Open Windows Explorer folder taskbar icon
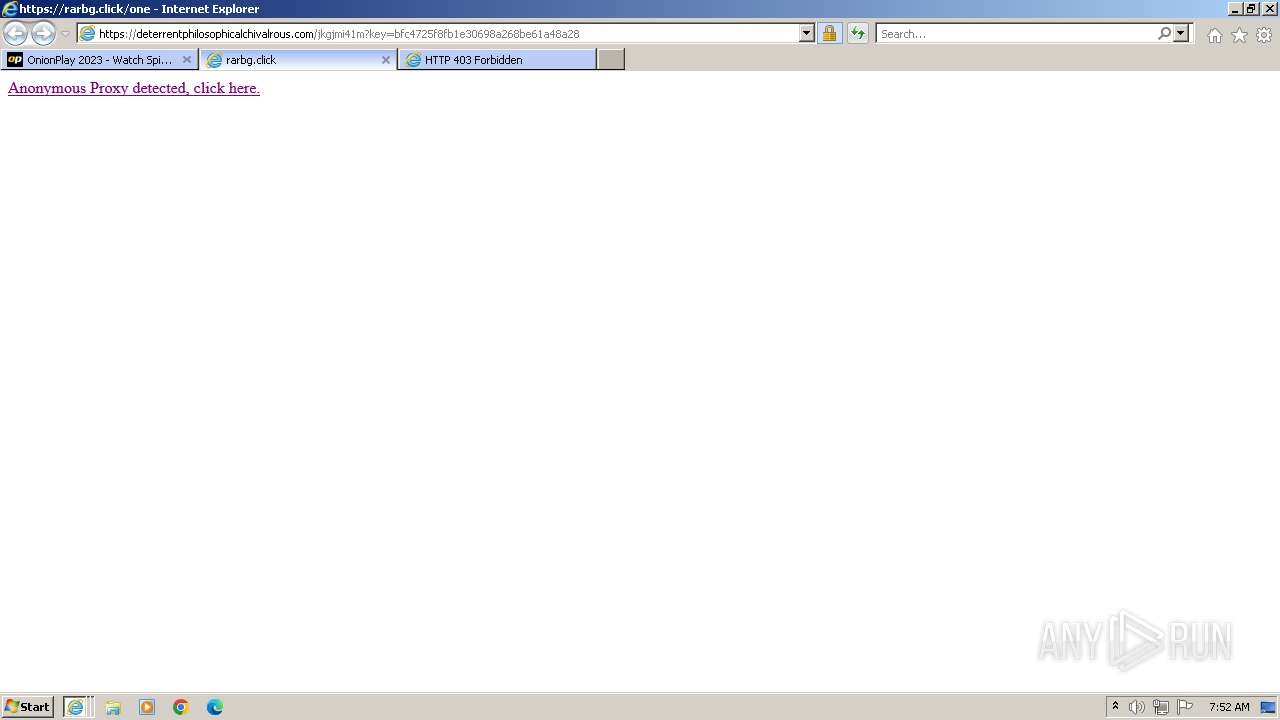This screenshot has height=720, width=1280. pyautogui.click(x=113, y=707)
